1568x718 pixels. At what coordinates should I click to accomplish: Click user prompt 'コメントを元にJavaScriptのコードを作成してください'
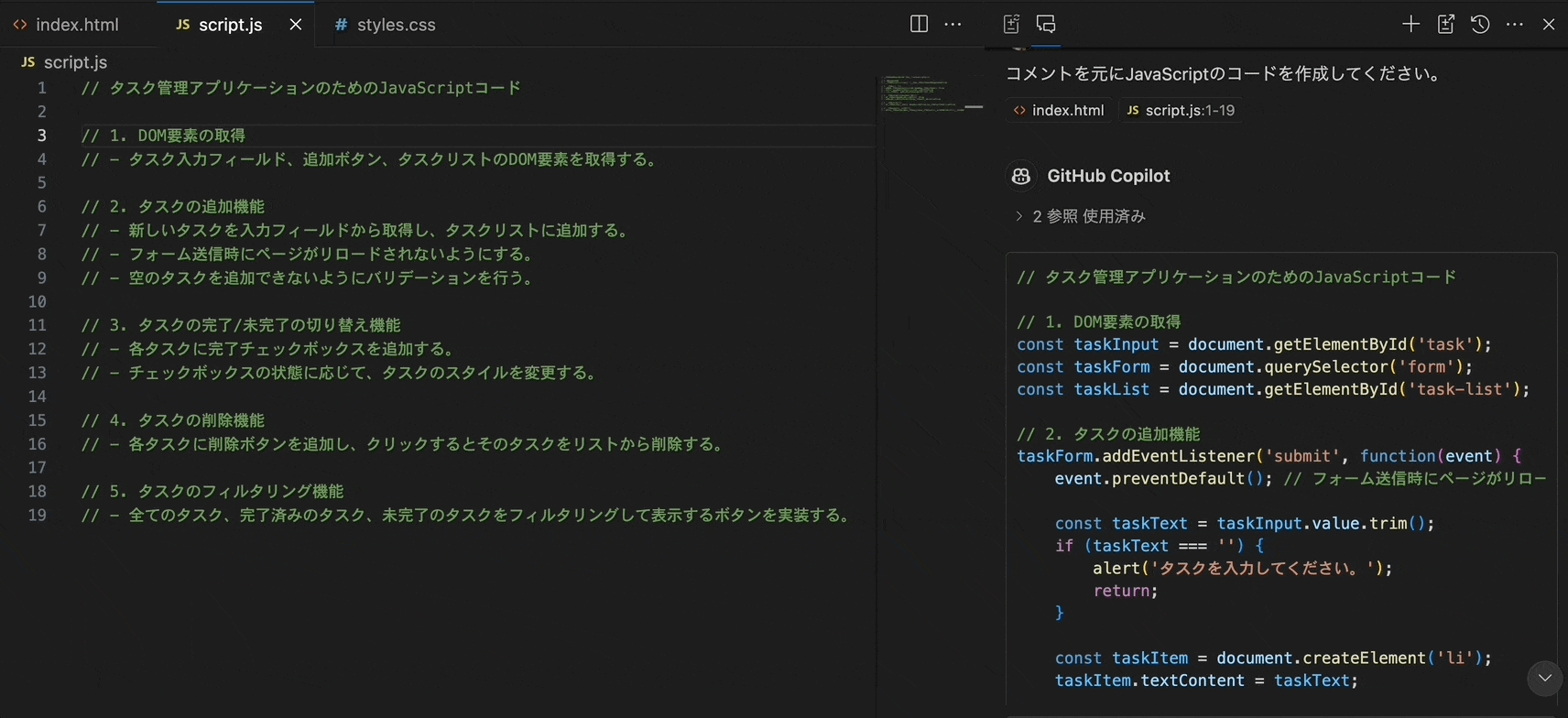tap(1225, 73)
